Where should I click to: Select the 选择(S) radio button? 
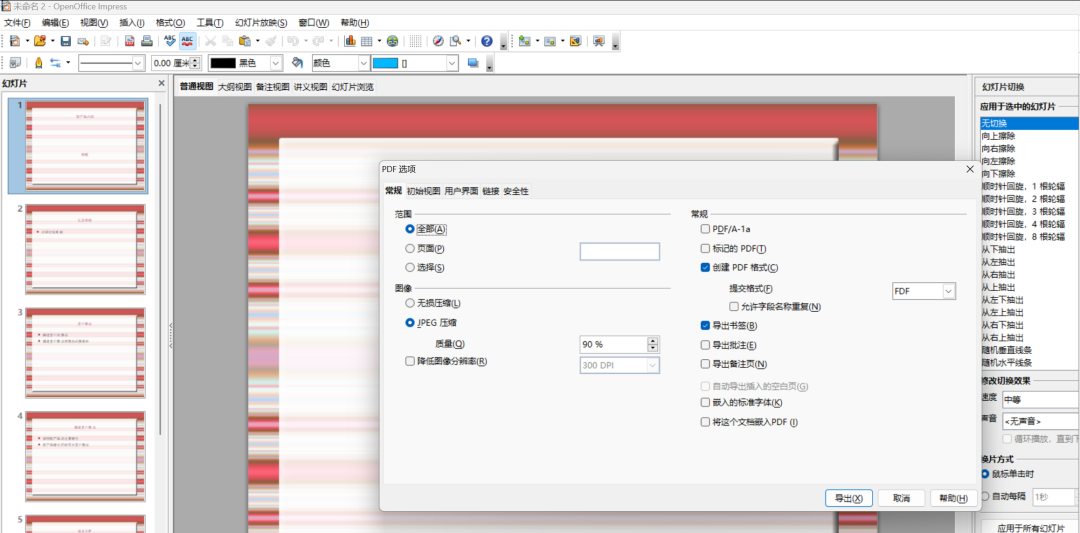(x=409, y=267)
